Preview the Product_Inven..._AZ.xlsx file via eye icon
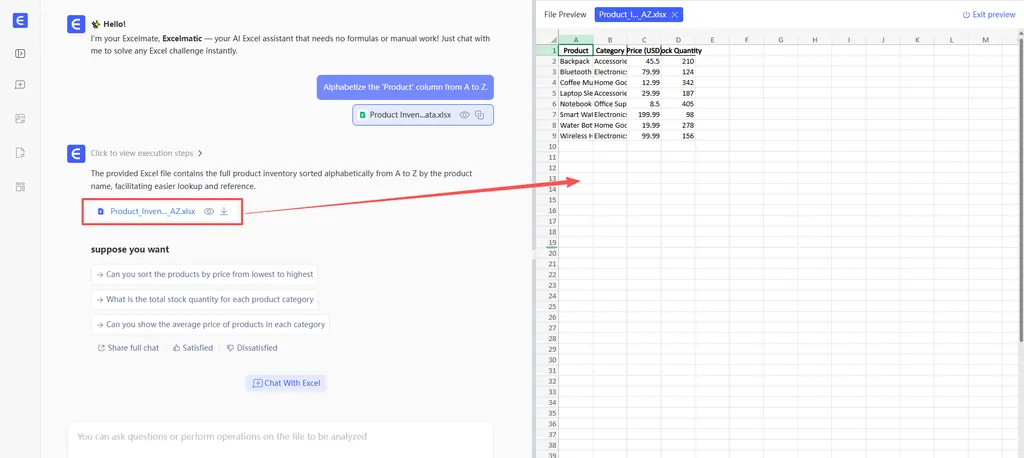 coord(209,212)
